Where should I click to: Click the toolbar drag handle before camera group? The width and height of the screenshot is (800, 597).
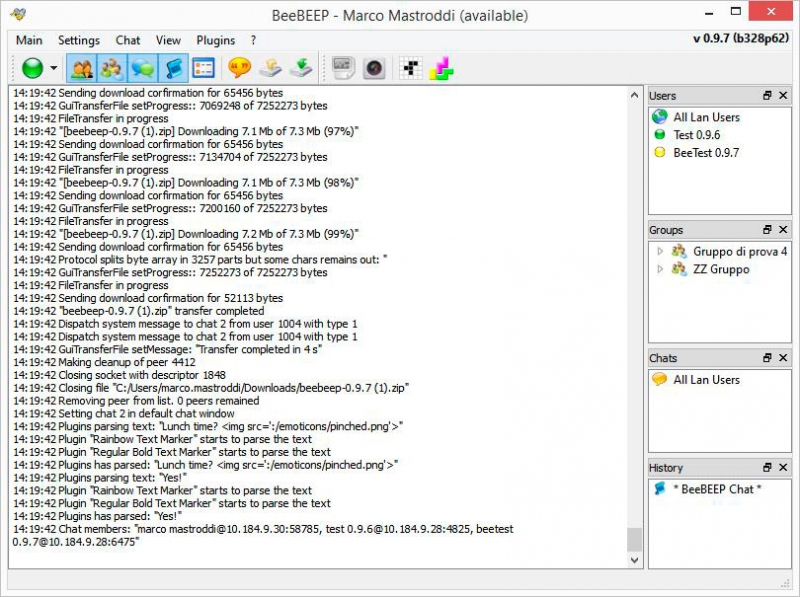pyautogui.click(x=323, y=68)
